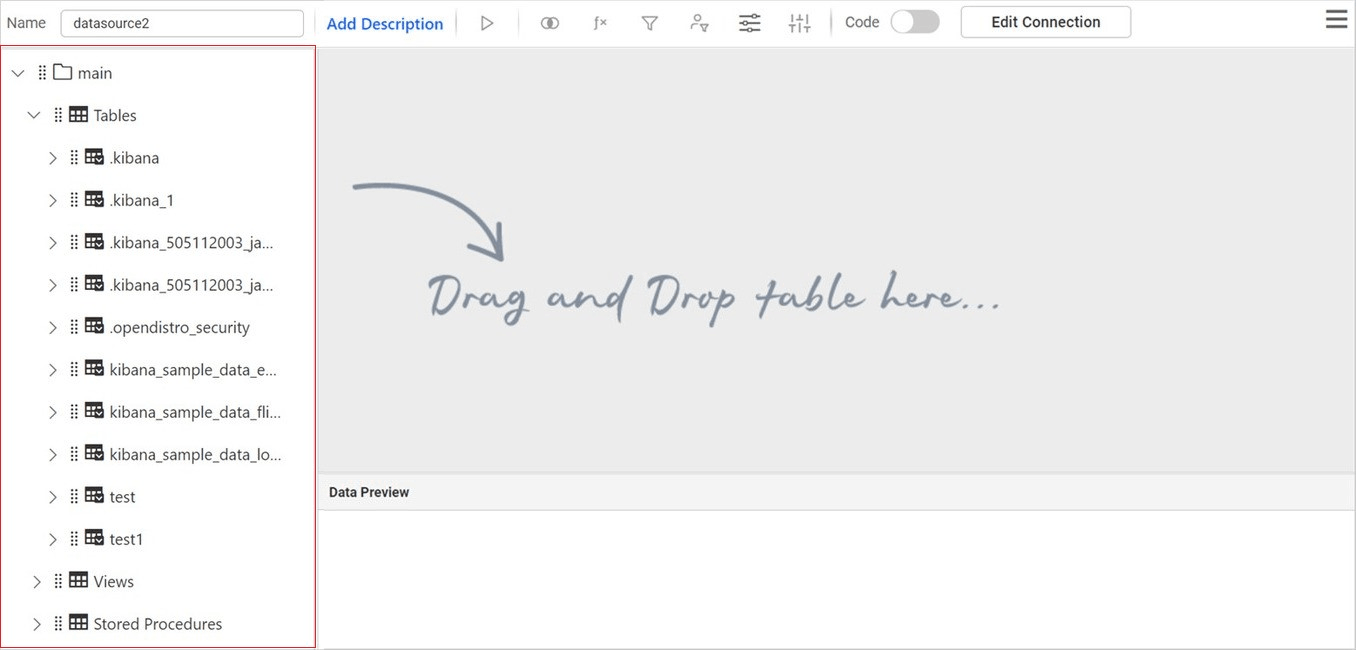Click the Data Preview panel header
Image resolution: width=1356 pixels, height=650 pixels.
(x=836, y=492)
